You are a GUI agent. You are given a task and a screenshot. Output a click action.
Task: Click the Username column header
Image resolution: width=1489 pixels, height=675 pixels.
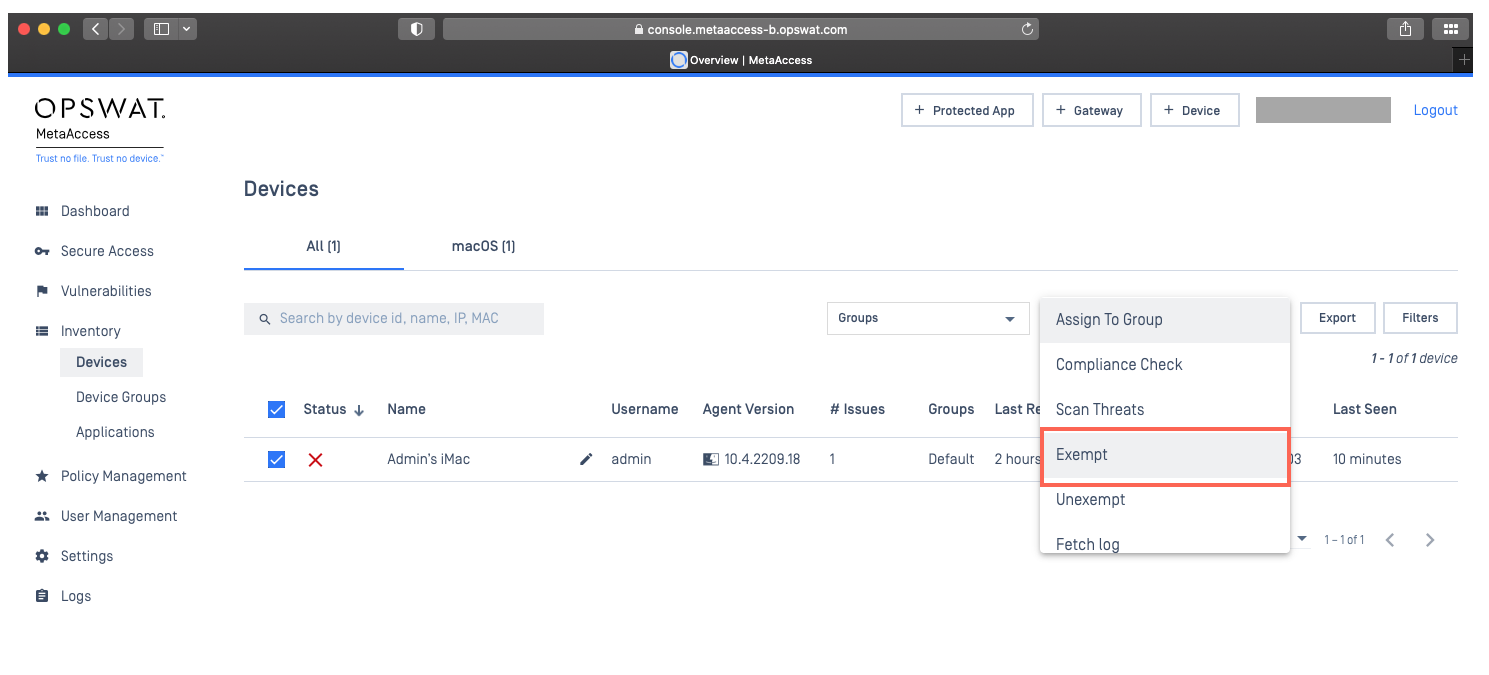coord(645,409)
